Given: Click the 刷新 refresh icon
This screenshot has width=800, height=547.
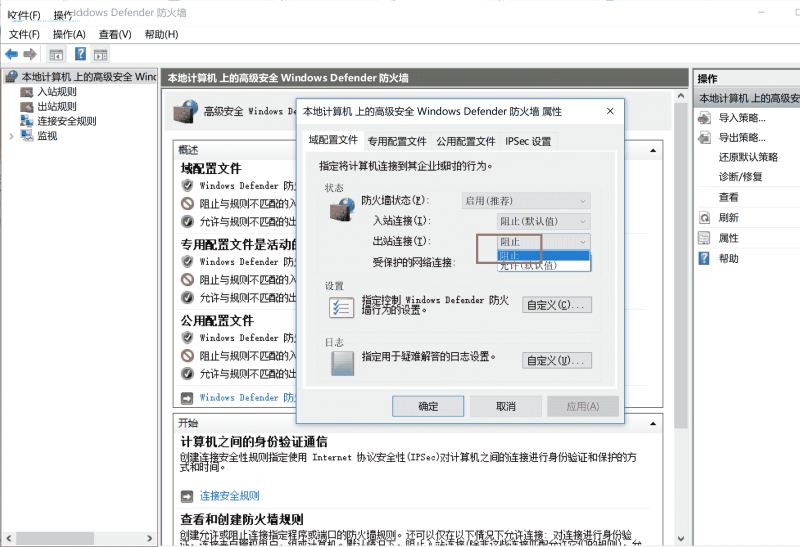Looking at the screenshot, I should coord(704,218).
